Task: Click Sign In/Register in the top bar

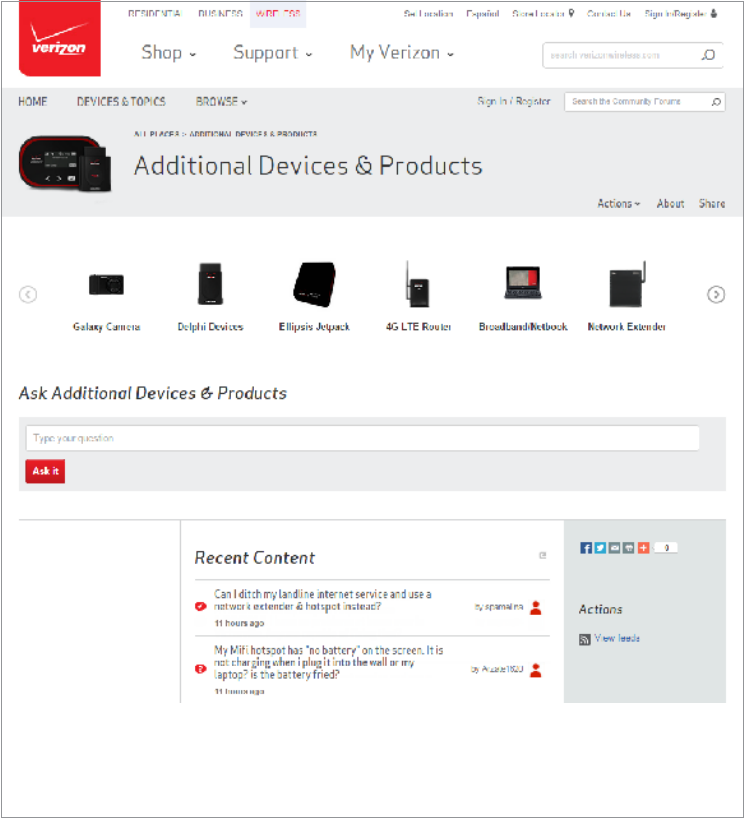Action: 676,14
